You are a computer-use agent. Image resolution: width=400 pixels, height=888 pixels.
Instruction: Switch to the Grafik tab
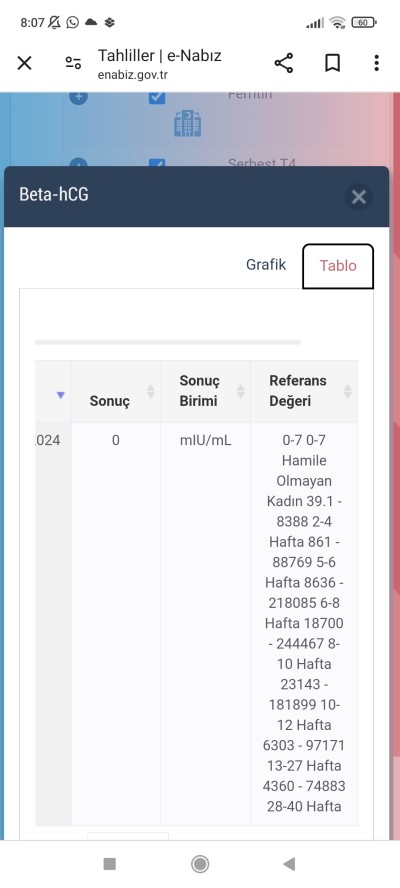click(266, 264)
